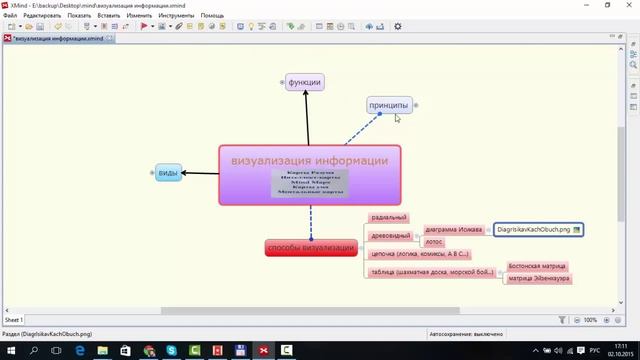The height and width of the screenshot is (360, 640).
Task: Collapse the виды node expander
Action: click(152, 173)
